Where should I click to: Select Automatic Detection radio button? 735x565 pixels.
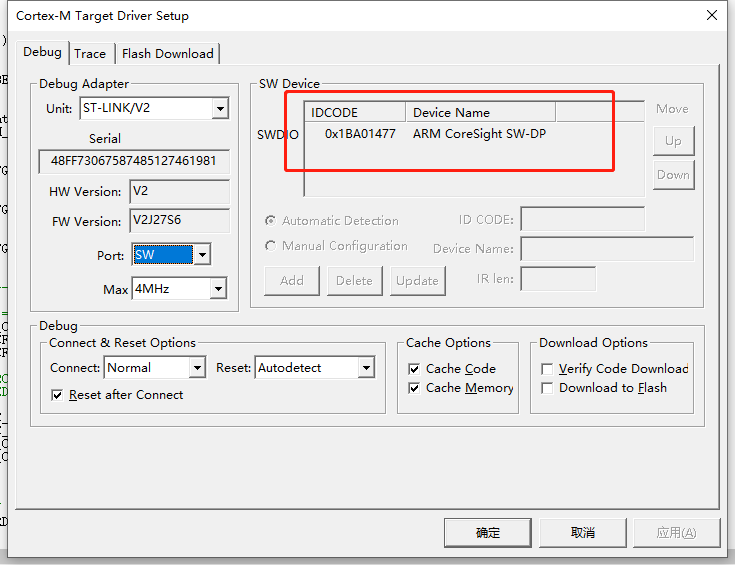(270, 220)
